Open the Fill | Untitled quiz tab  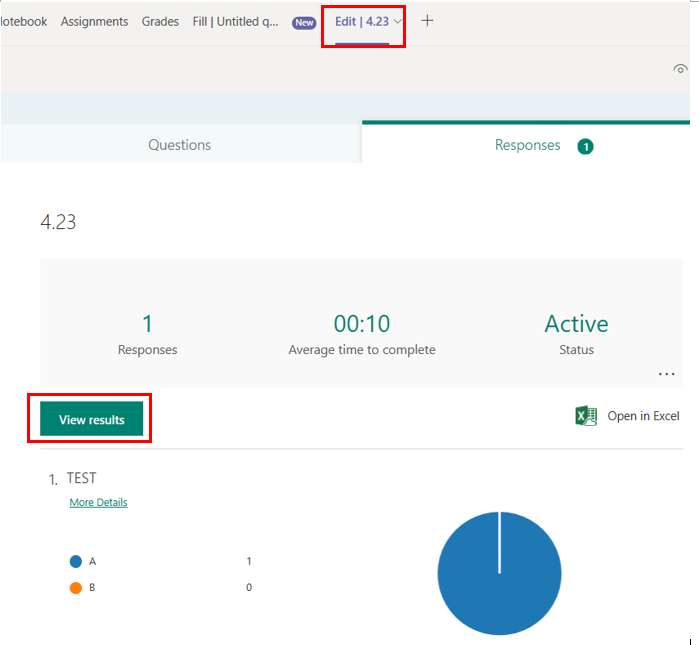tap(235, 21)
